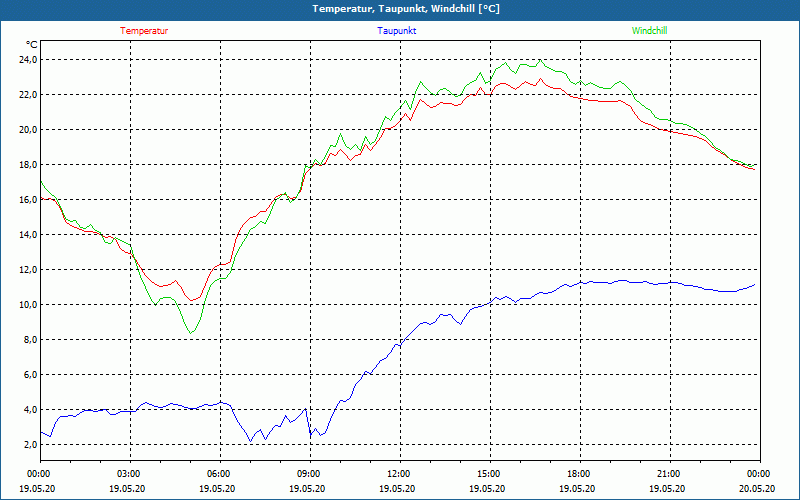Viewport: 800px width, 500px height.
Task: Select the 12,0 y-axis value
Action: pos(28,269)
